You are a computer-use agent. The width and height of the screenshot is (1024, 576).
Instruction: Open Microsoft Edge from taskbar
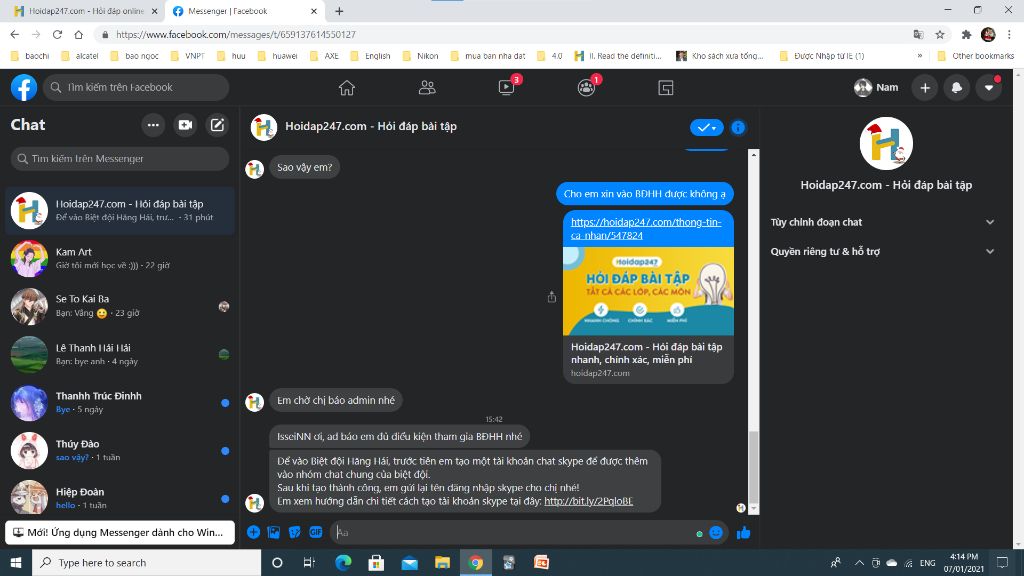(x=344, y=562)
